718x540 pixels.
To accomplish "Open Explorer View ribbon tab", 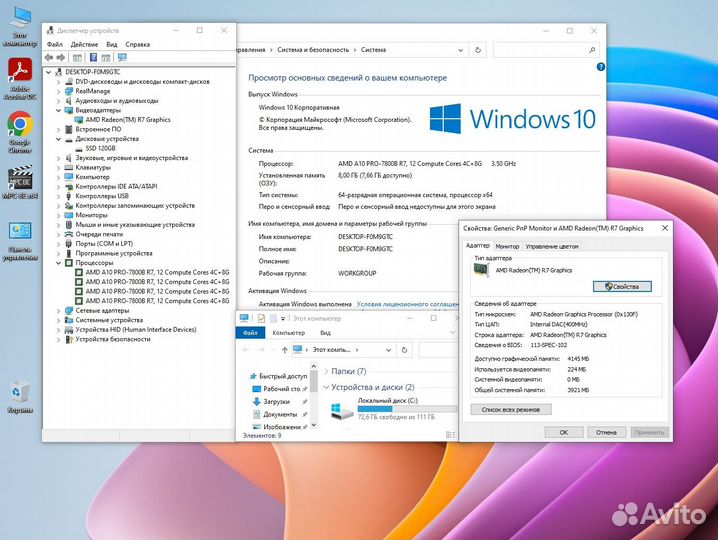I will click(326, 333).
